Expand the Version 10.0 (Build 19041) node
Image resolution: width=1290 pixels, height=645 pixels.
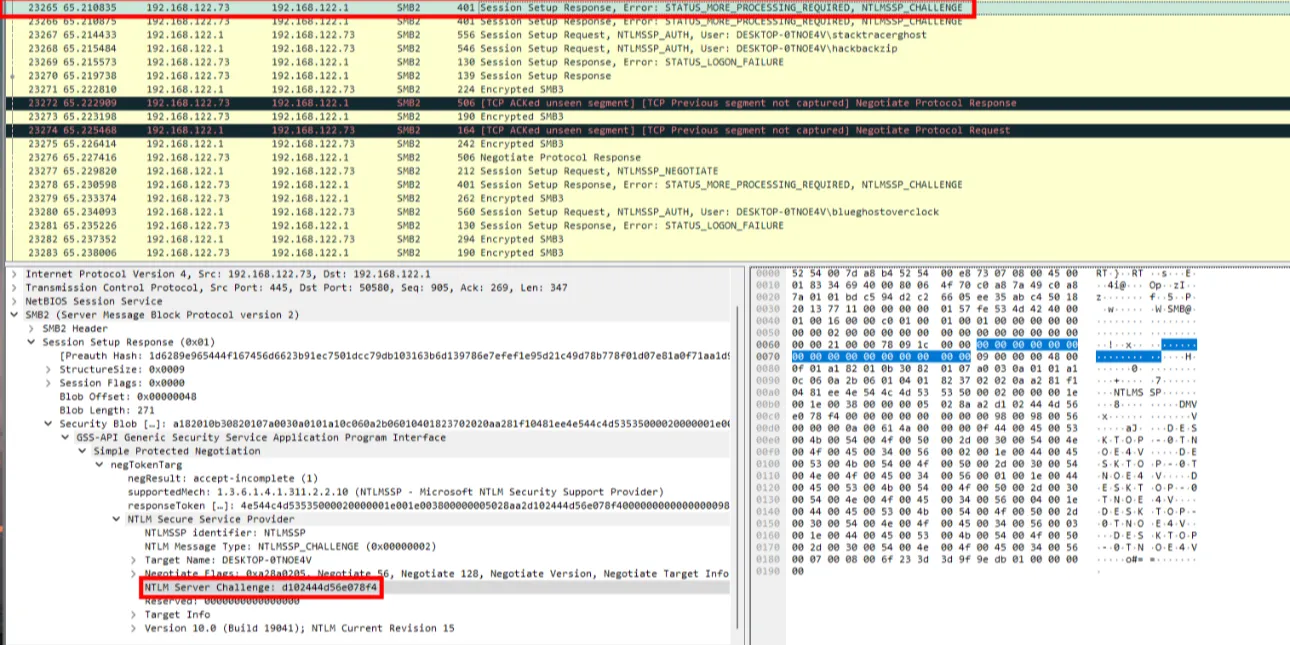pos(135,628)
